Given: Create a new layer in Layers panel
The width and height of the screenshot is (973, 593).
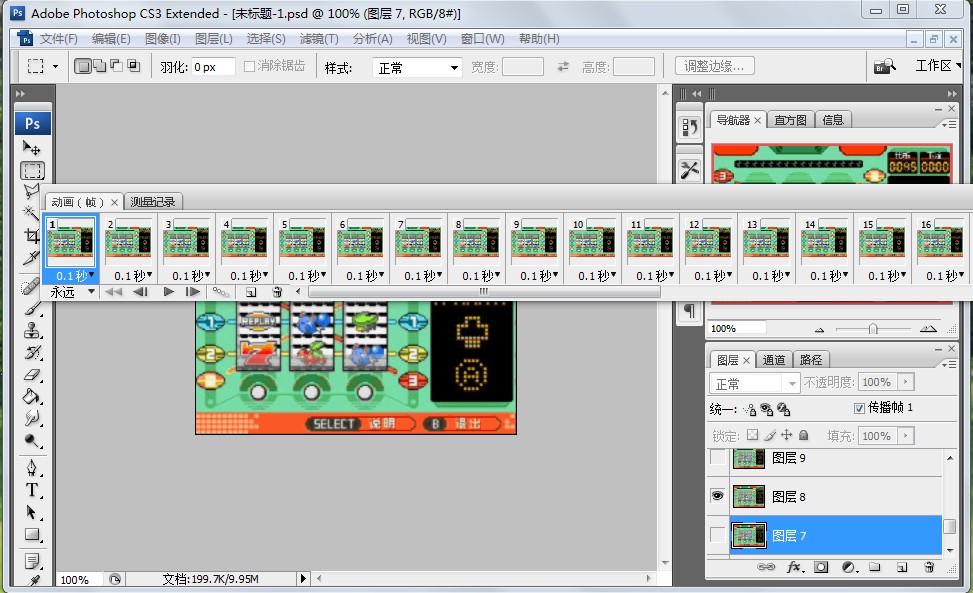Looking at the screenshot, I should (x=902, y=567).
